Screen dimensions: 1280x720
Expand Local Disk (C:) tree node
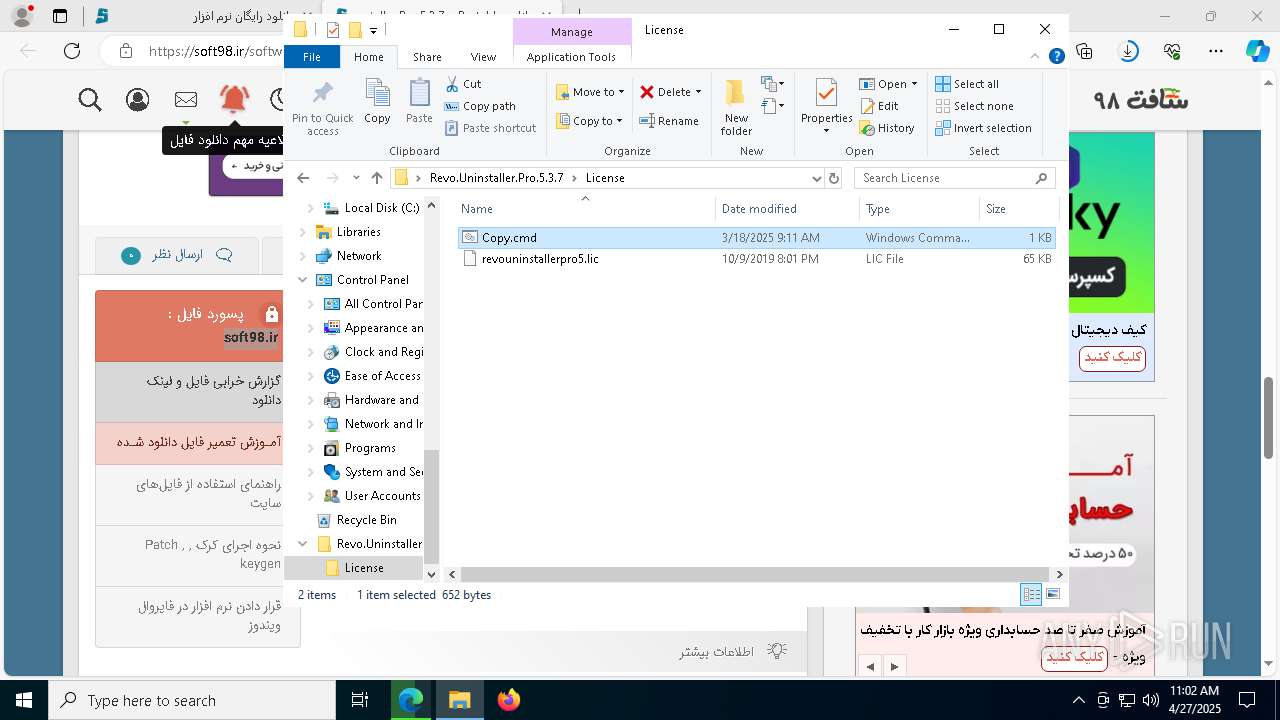click(x=310, y=208)
